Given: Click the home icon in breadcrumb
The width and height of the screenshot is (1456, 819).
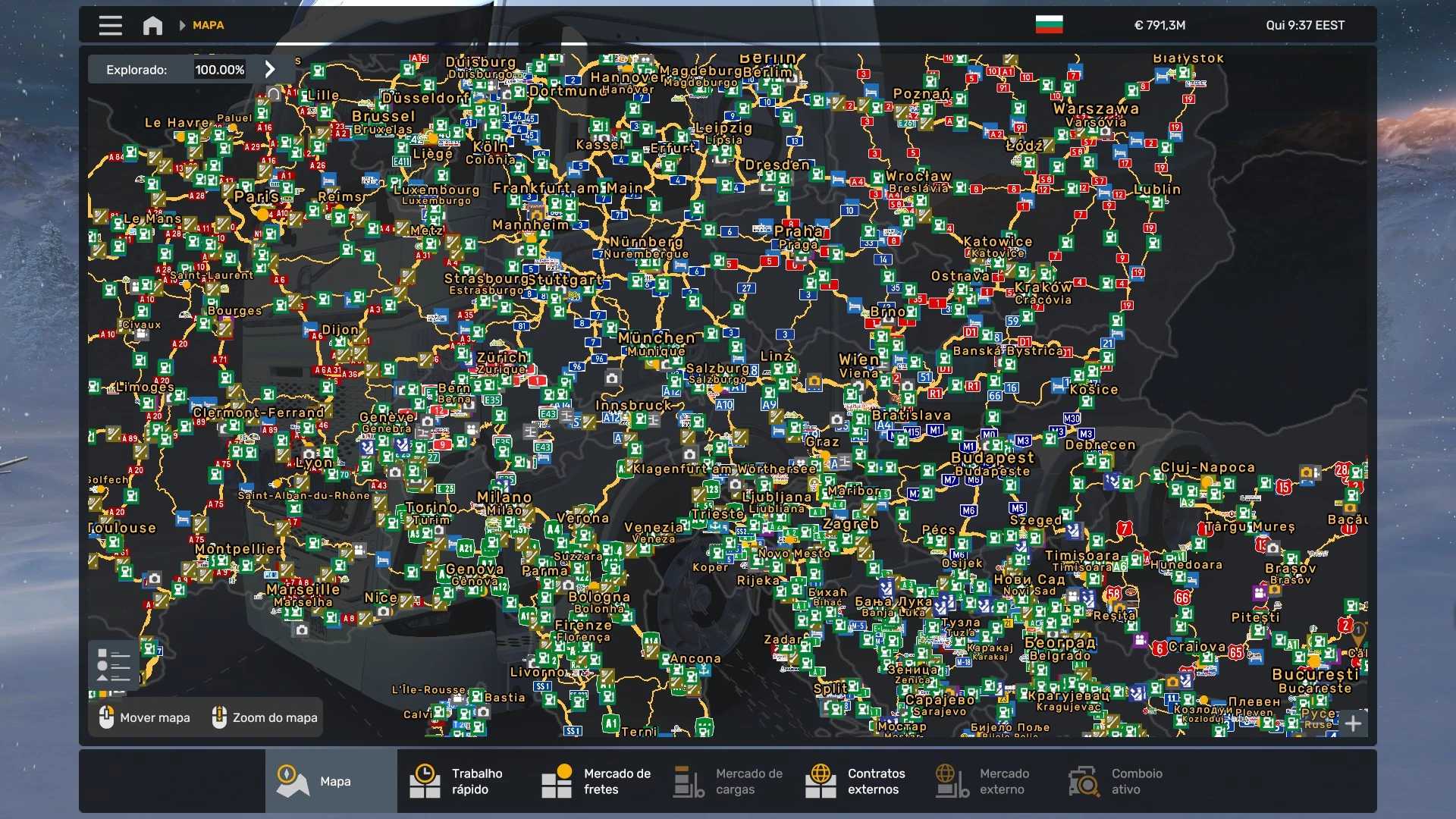Looking at the screenshot, I should tap(152, 25).
